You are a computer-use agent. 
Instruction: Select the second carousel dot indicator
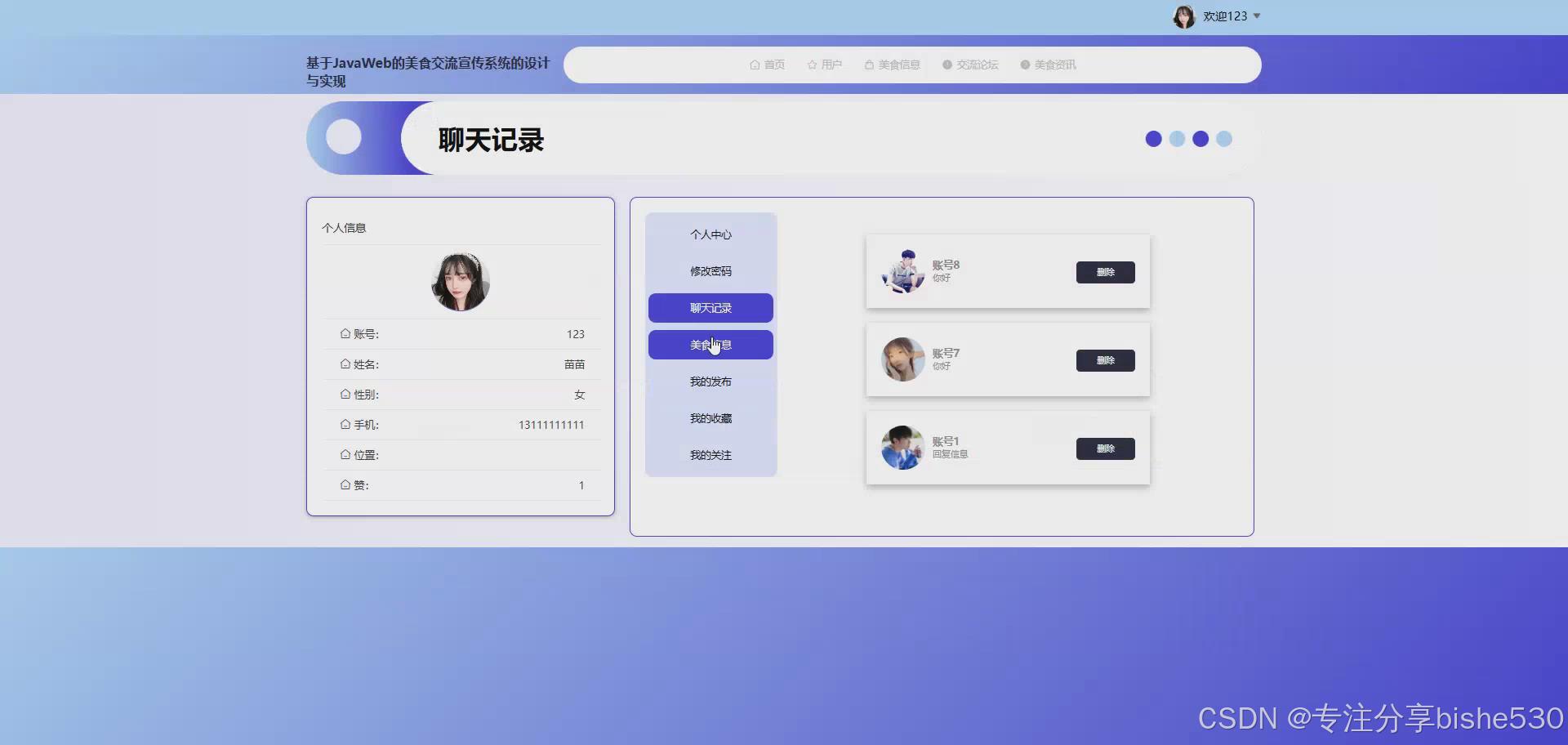pyautogui.click(x=1177, y=139)
